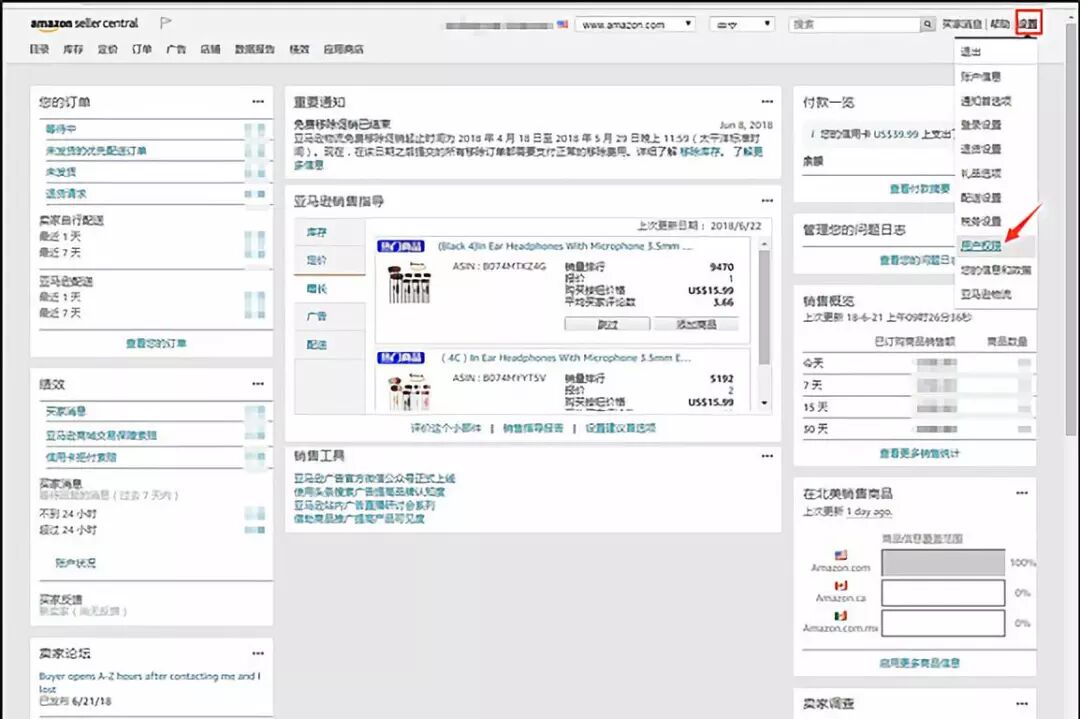
Task: Open the Black In Ear Headphones title link
Action: coord(565,246)
